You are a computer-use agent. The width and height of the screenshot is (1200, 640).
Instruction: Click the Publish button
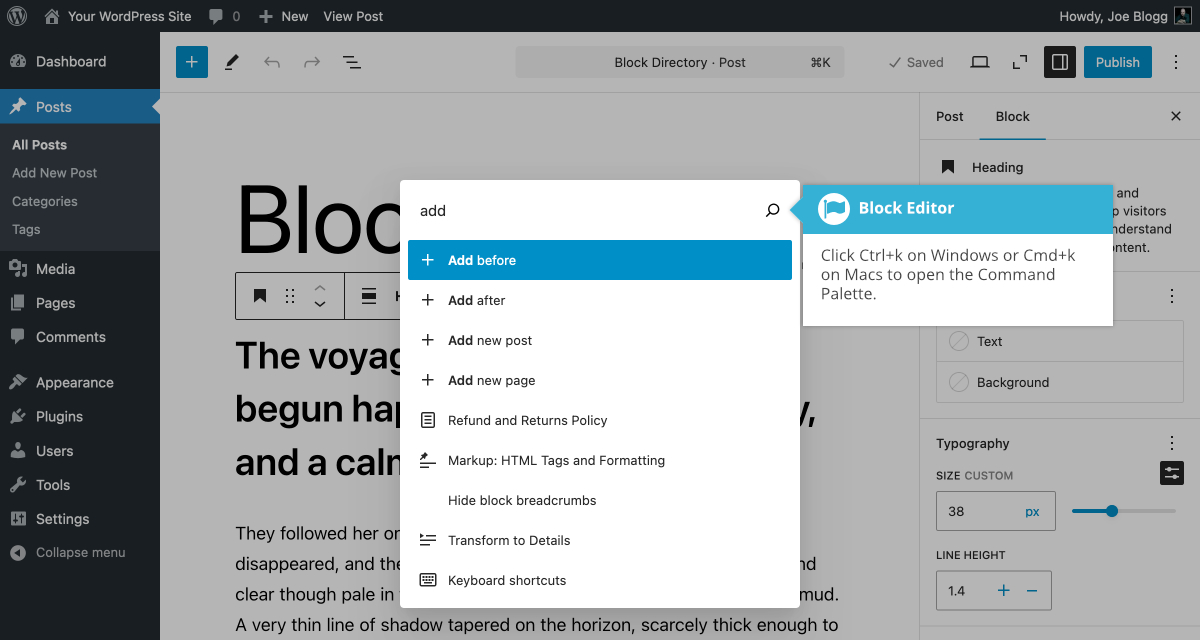point(1117,62)
